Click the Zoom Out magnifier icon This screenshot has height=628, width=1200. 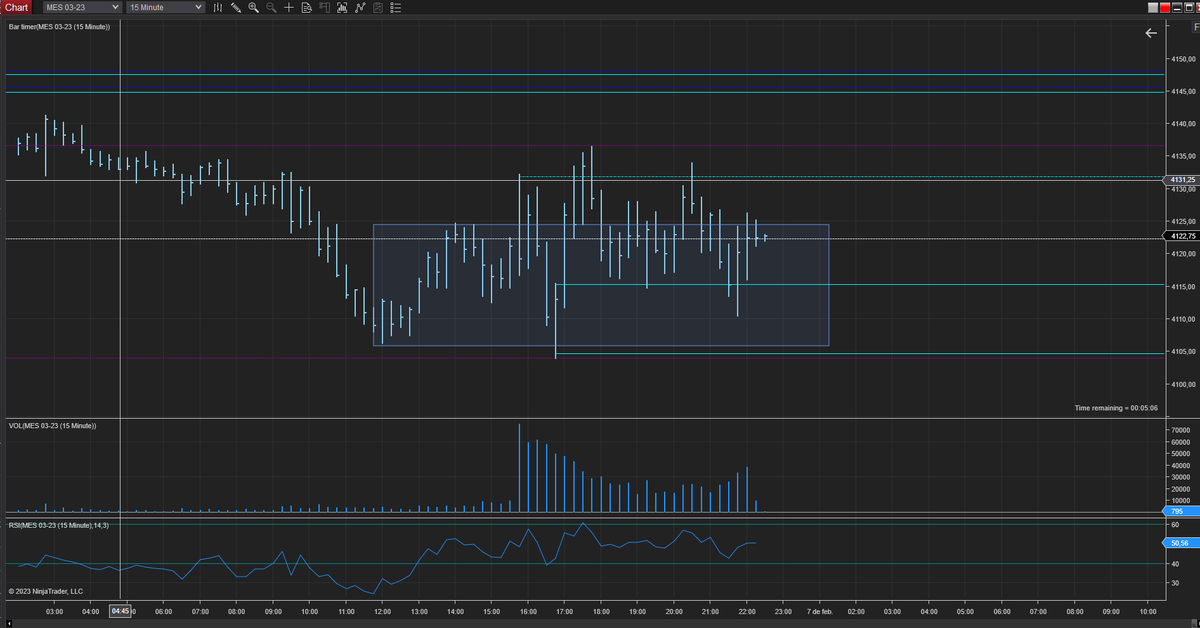tap(271, 7)
